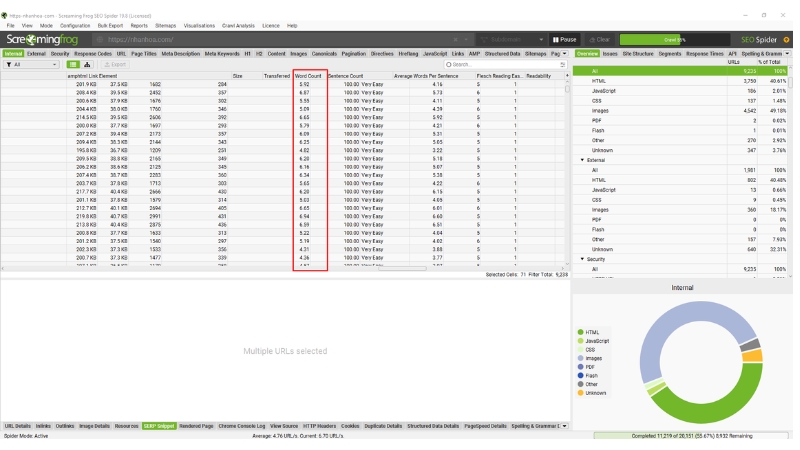Image resolution: width=800 pixels, height=450 pixels.
Task: Switch to the Page Titles tab
Action: (x=144, y=54)
